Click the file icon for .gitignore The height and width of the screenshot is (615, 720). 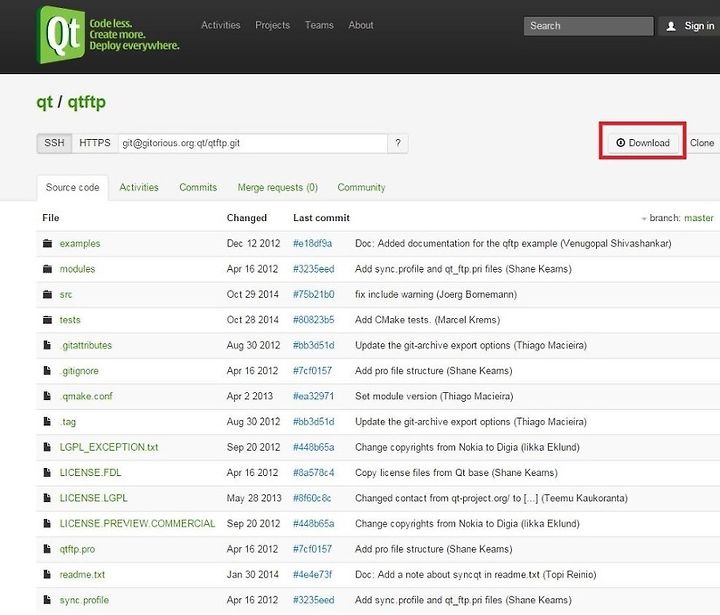pyautogui.click(x=47, y=370)
